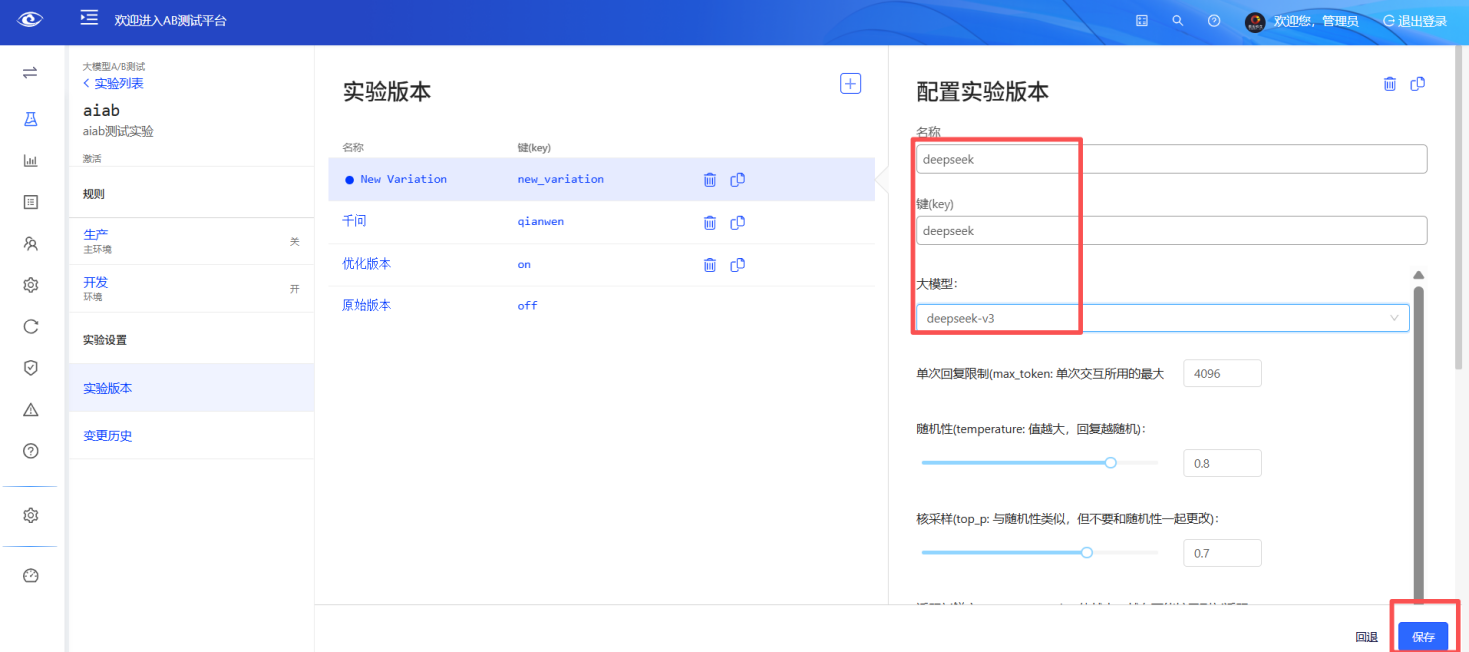Open the apps grid icon in top bar
1469x652 pixels.
tap(1141, 20)
